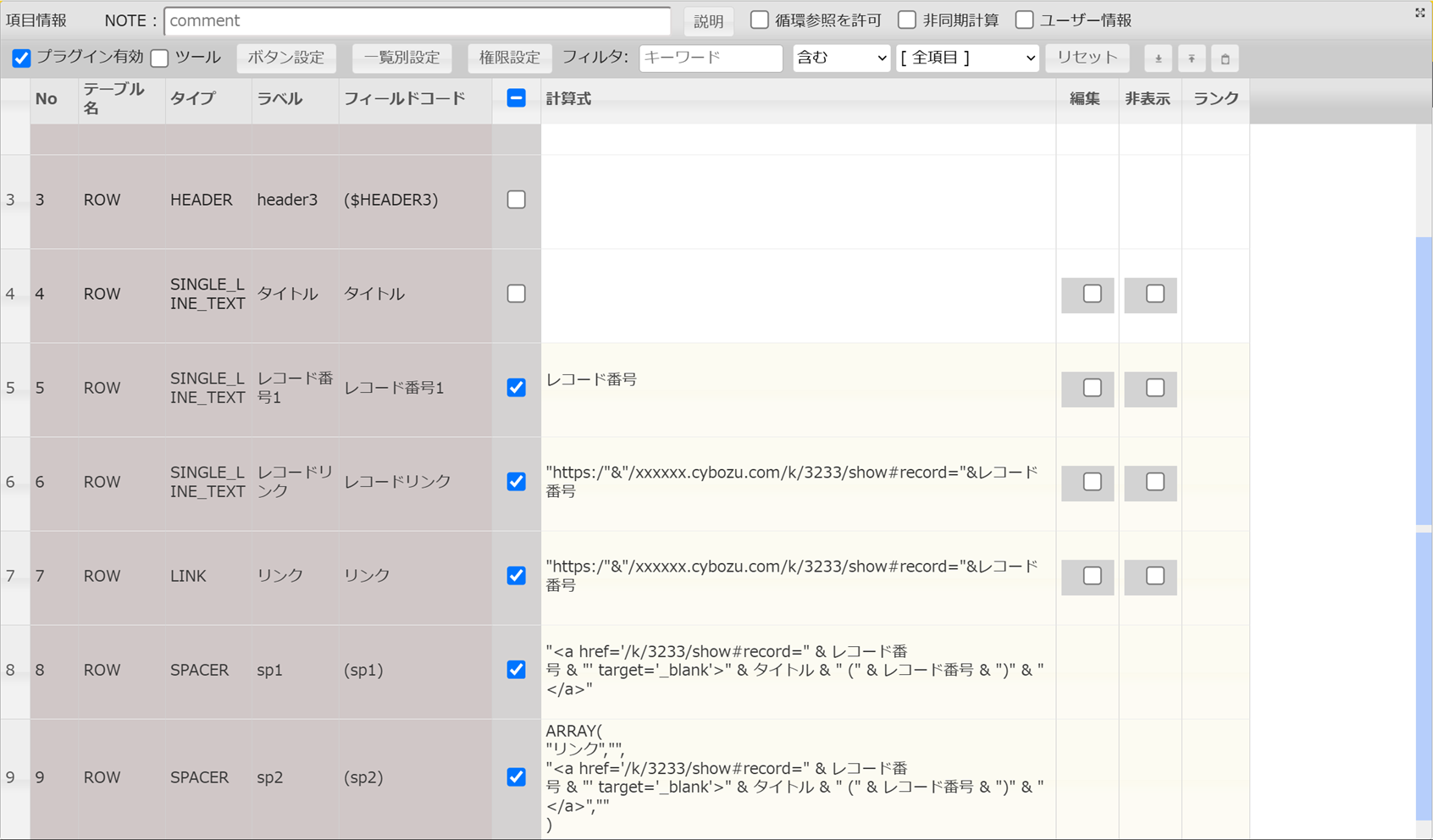Click the formula cell レコード番号 in row 5
The height and width of the screenshot is (840, 1433).
point(798,390)
